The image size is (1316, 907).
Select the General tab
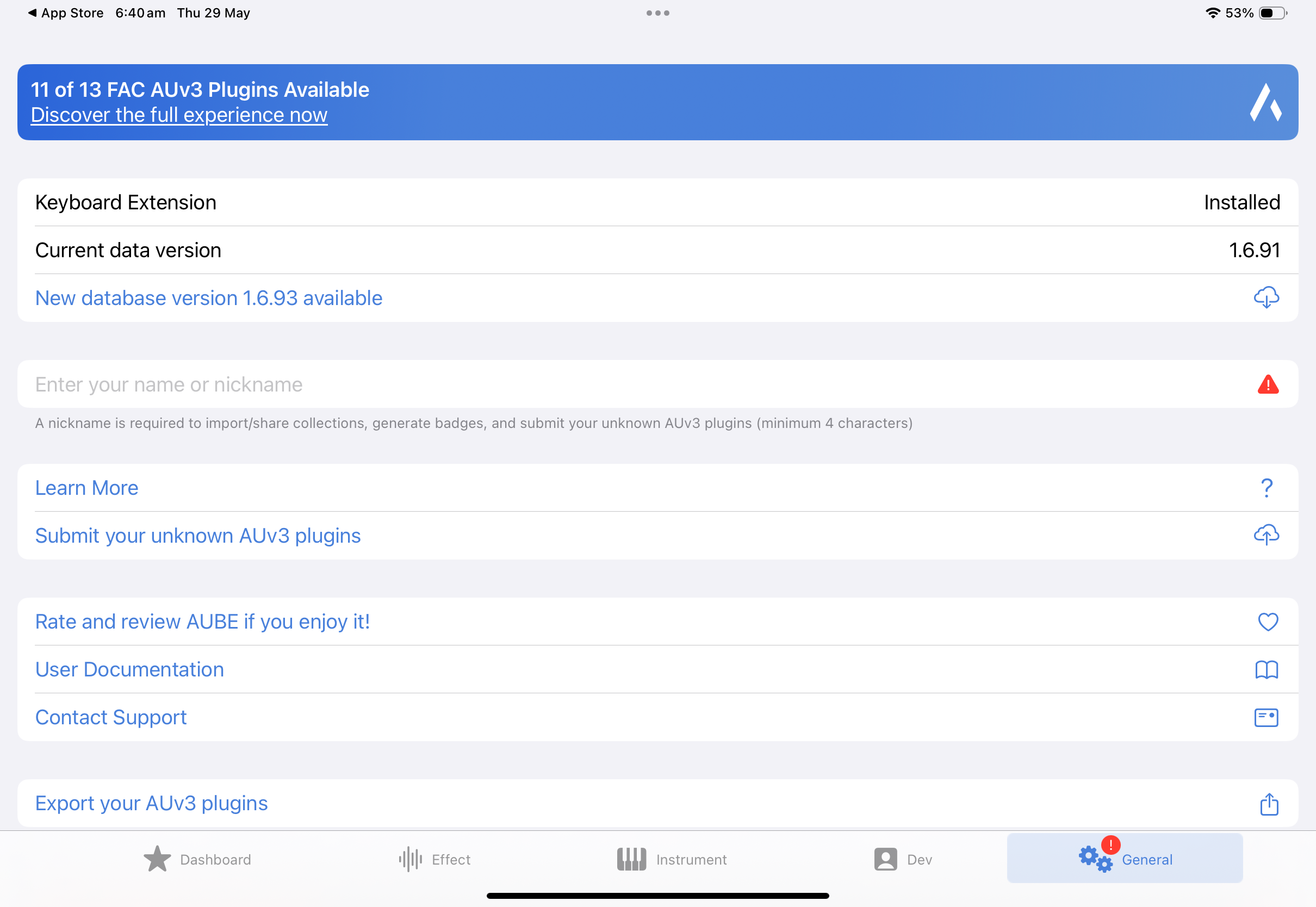click(x=1125, y=858)
